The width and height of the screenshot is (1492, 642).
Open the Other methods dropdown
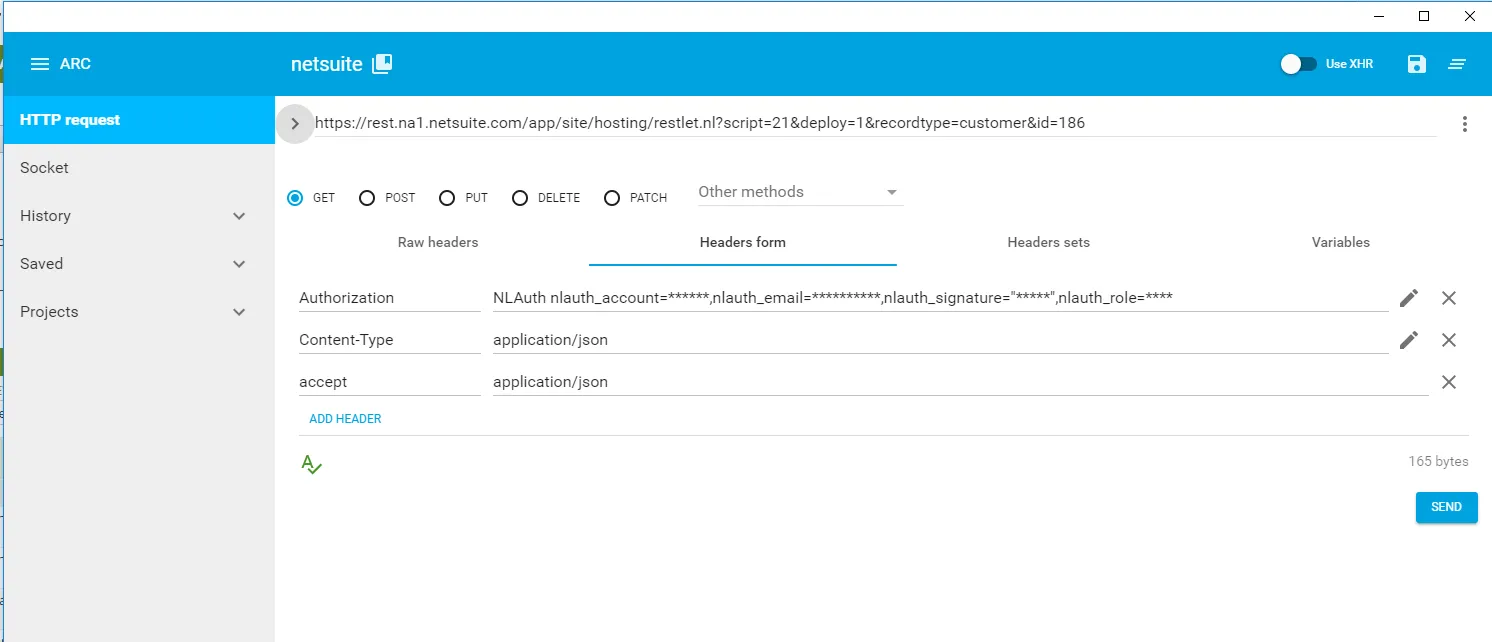pos(799,192)
